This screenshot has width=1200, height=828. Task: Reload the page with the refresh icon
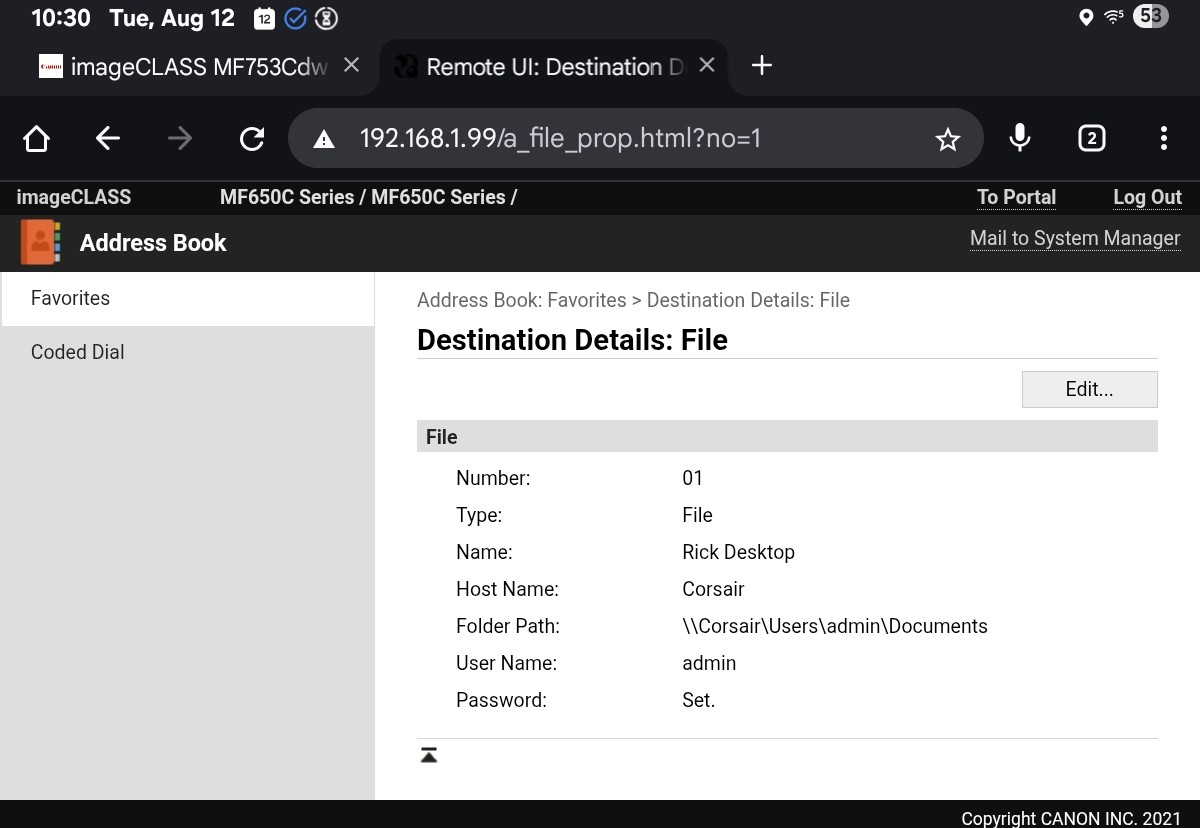click(x=252, y=139)
